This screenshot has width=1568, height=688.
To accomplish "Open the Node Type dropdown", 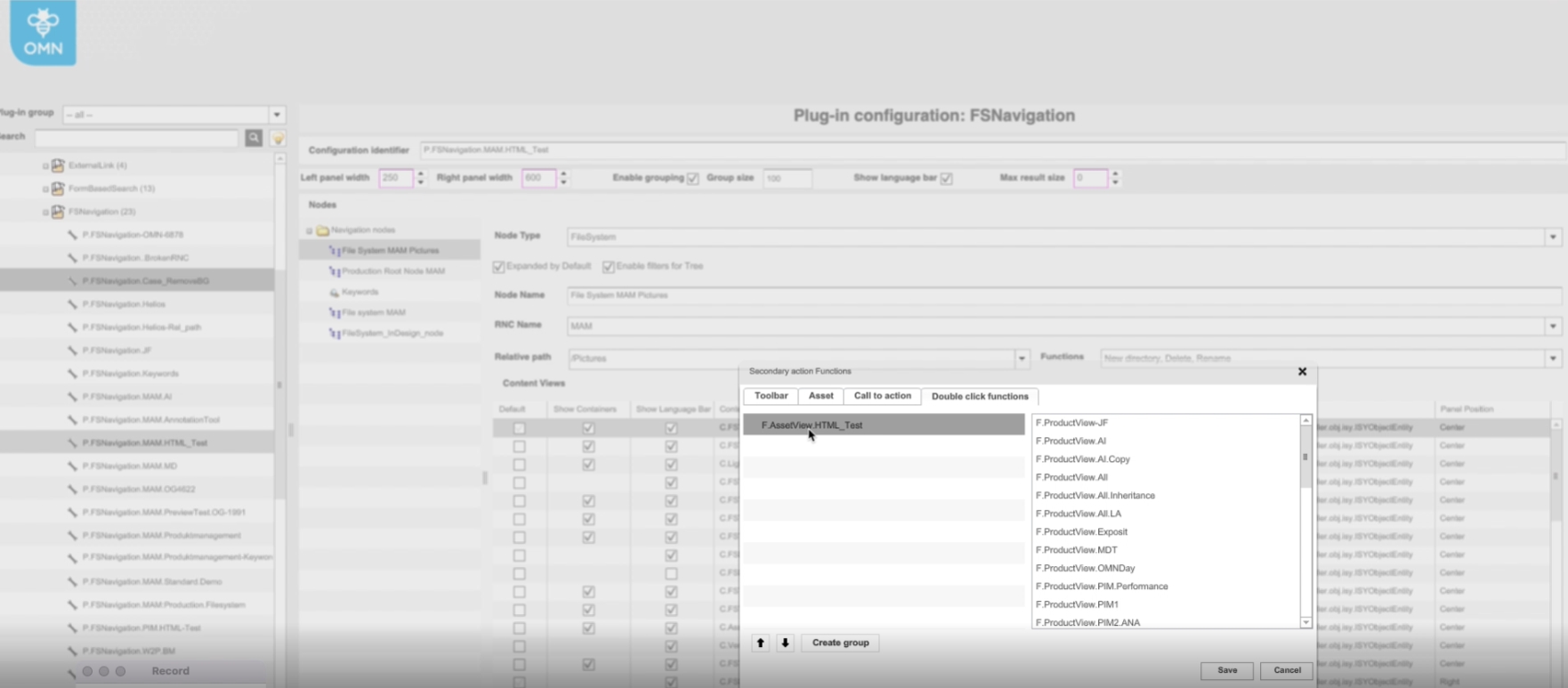I will [1553, 237].
